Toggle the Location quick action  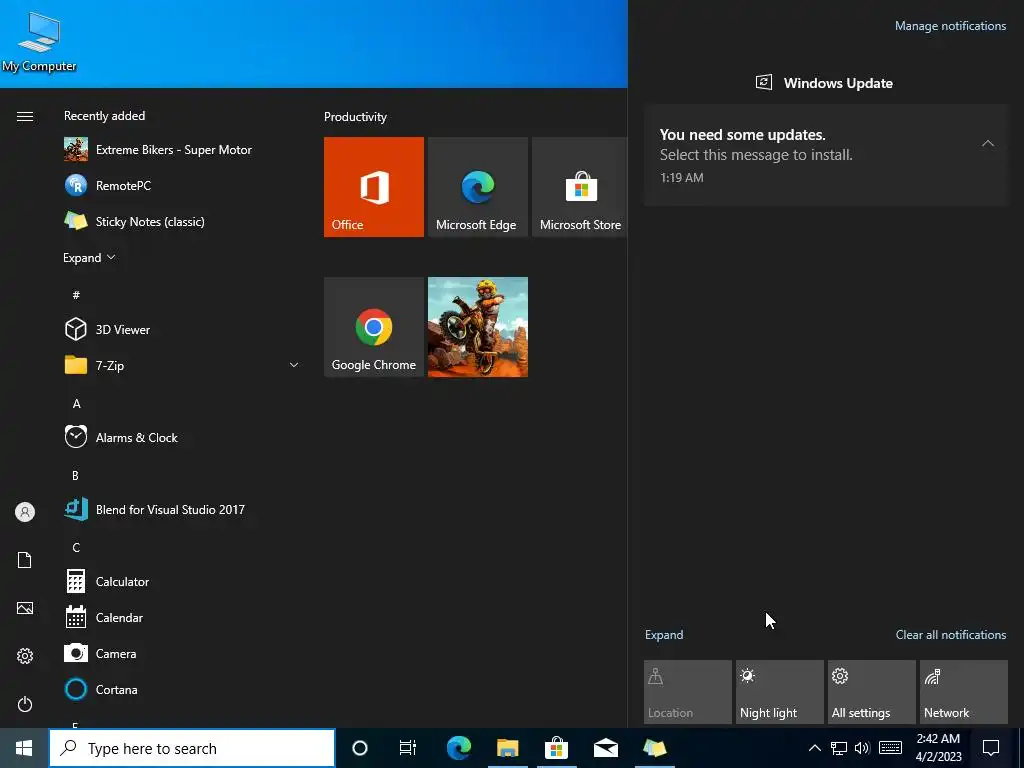[688, 692]
